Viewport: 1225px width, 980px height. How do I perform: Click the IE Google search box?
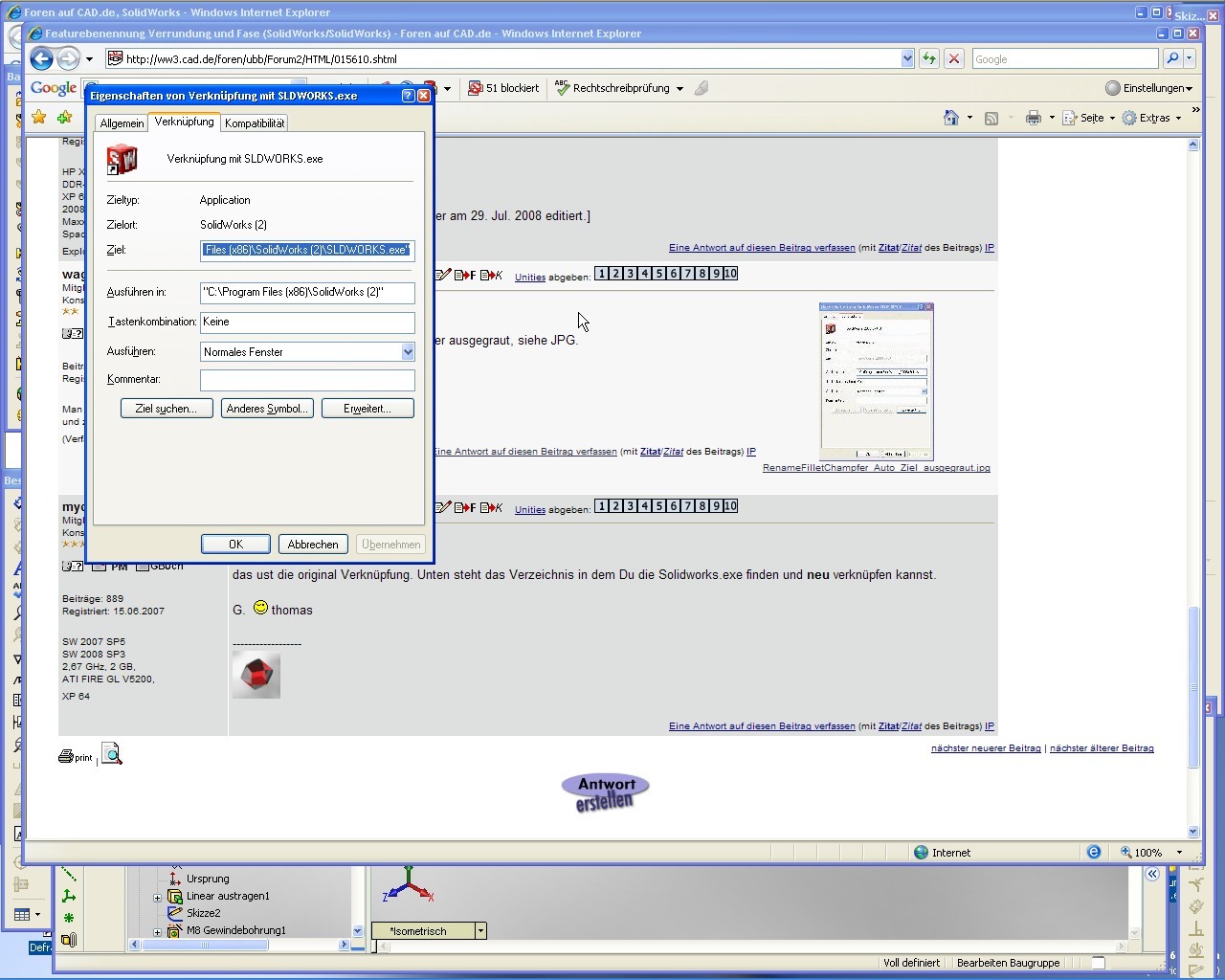click(1065, 58)
